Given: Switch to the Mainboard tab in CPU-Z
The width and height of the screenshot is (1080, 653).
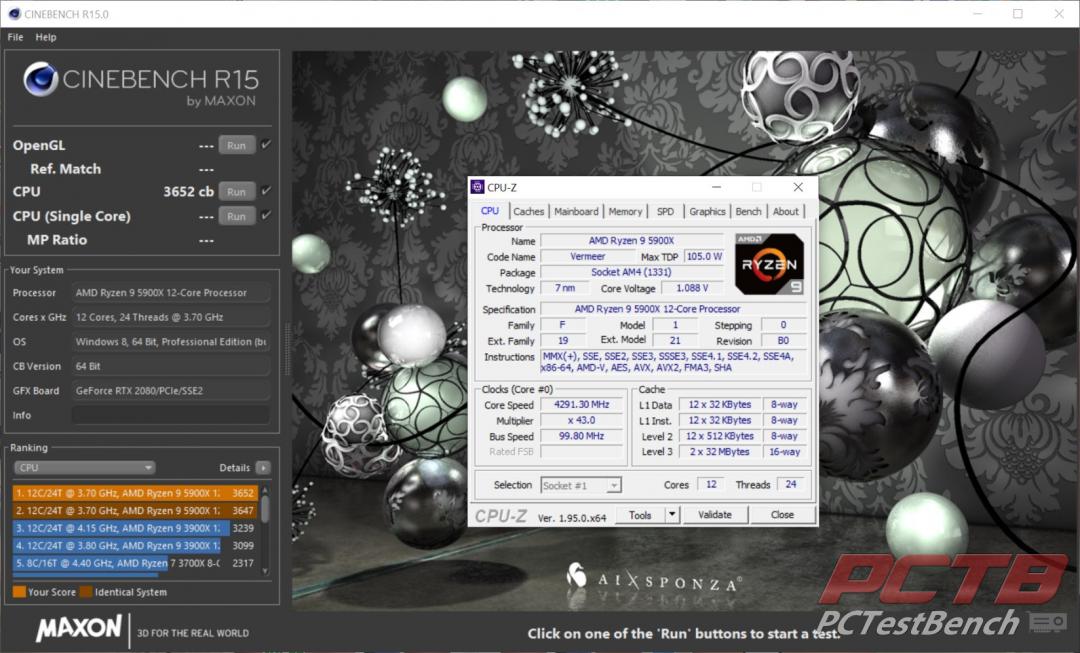Looking at the screenshot, I should pos(577,211).
